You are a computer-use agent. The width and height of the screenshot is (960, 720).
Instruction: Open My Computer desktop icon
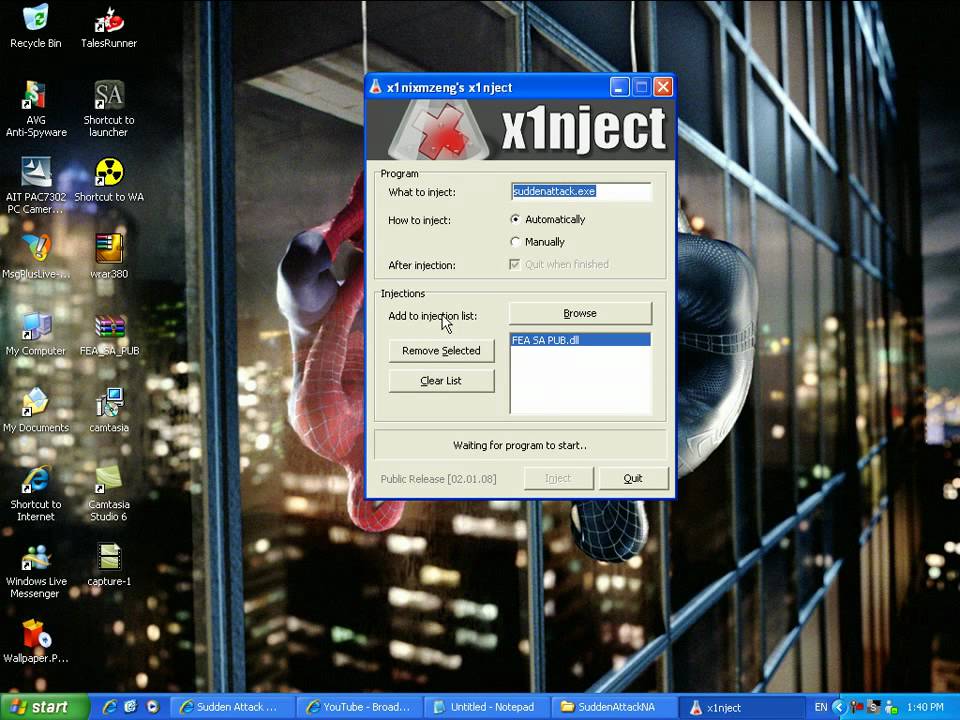coord(36,334)
